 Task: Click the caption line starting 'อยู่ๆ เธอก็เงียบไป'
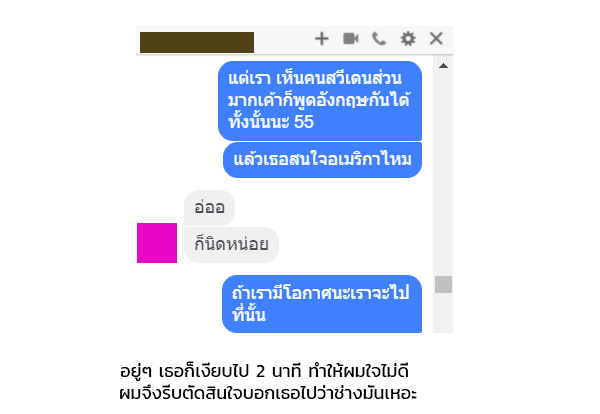[264, 371]
